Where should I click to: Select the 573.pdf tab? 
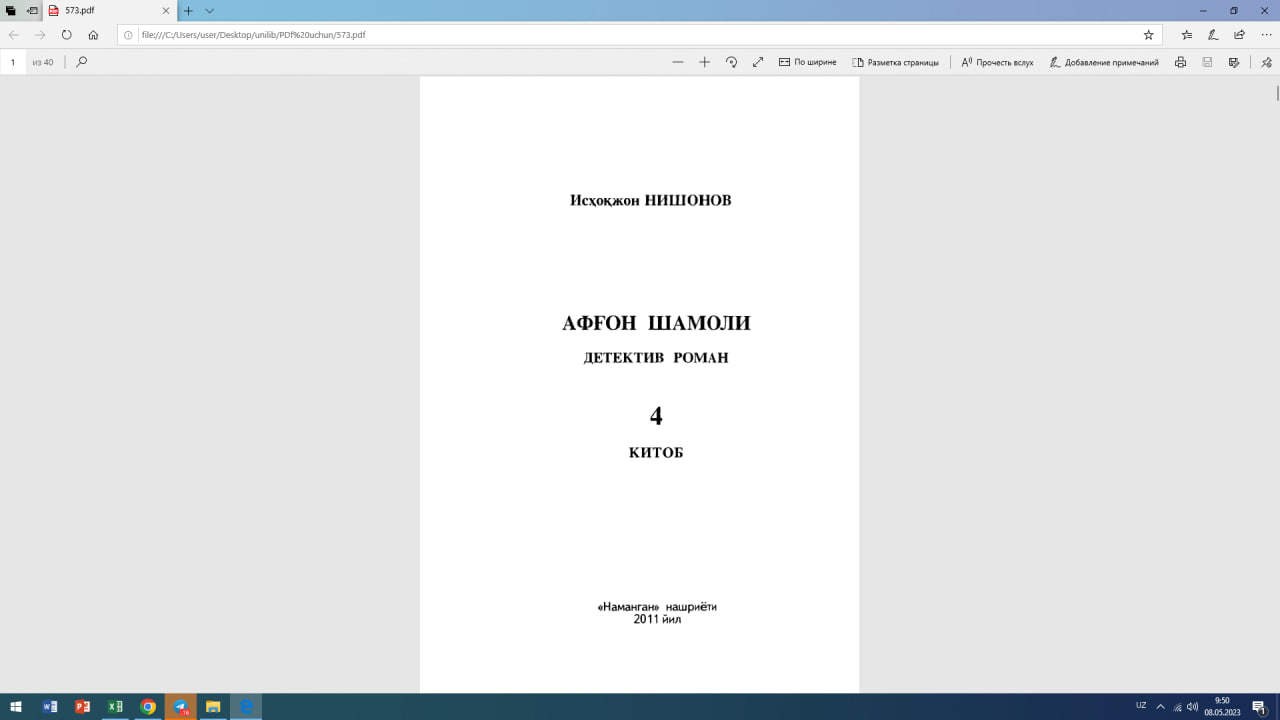click(x=100, y=11)
